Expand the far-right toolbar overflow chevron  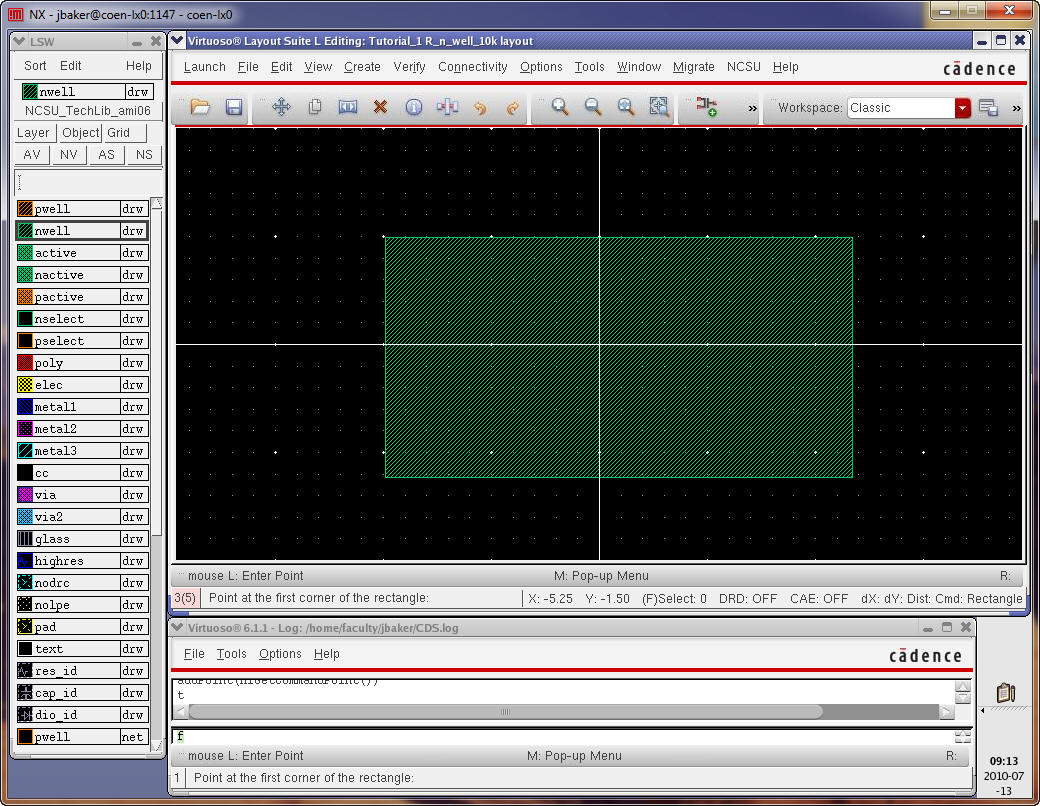[1016, 108]
